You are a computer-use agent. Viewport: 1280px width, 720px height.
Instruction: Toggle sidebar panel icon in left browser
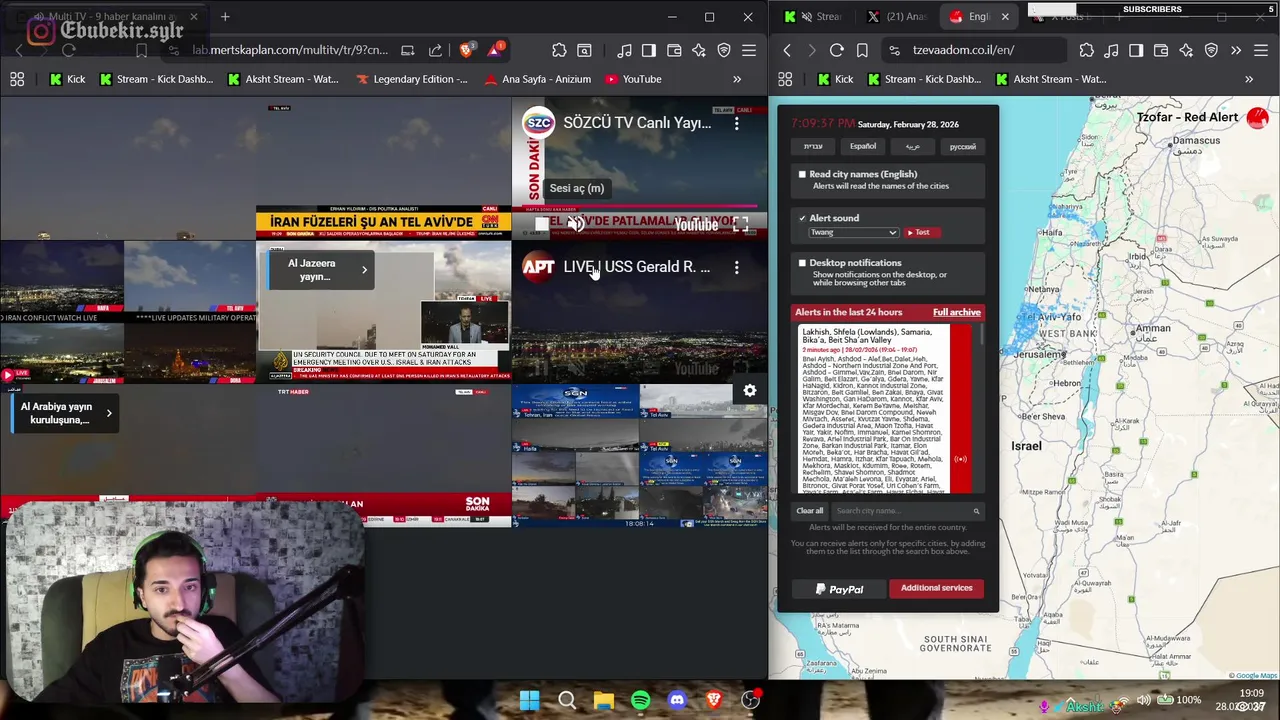tap(649, 50)
